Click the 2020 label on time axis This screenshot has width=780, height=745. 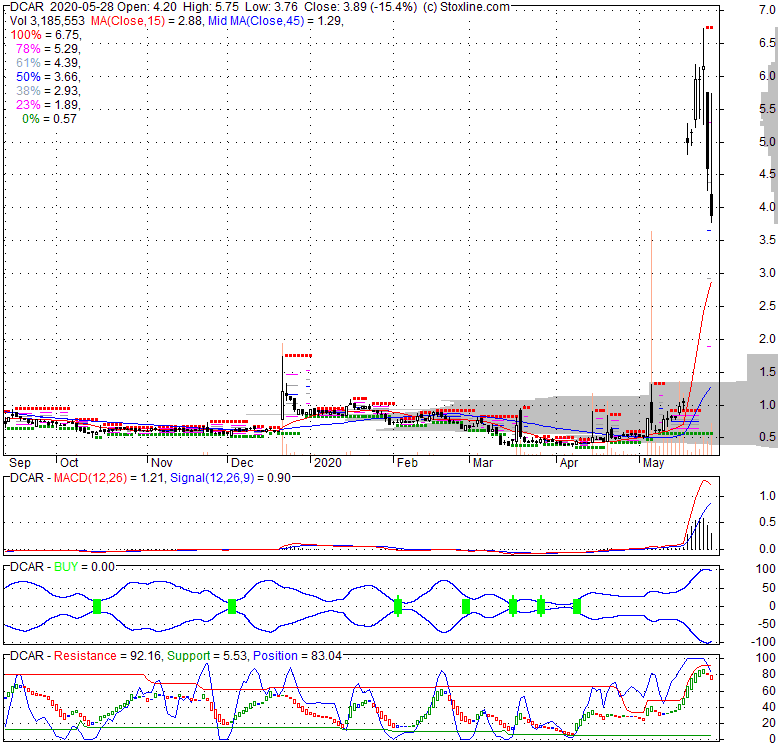pyautogui.click(x=328, y=463)
